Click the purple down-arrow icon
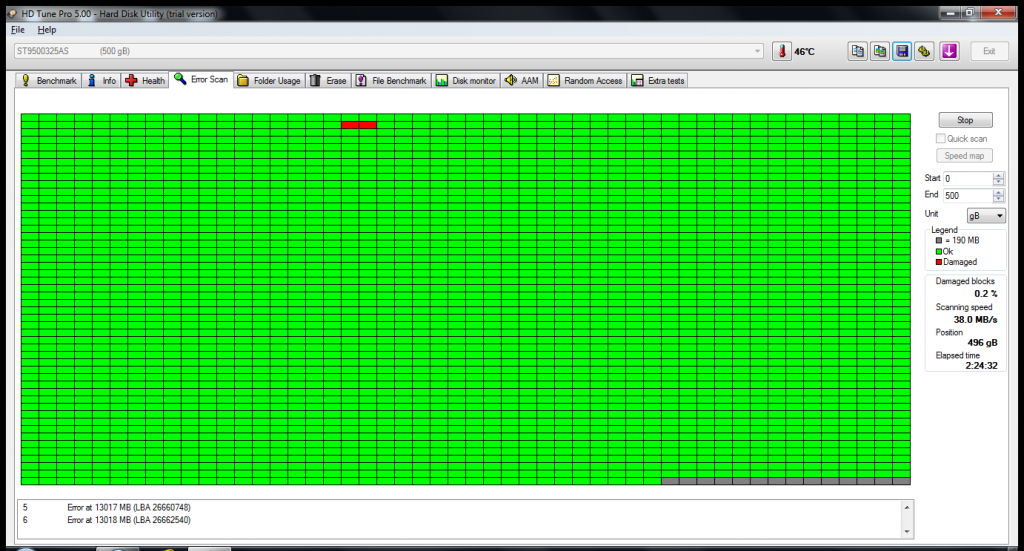 click(950, 51)
